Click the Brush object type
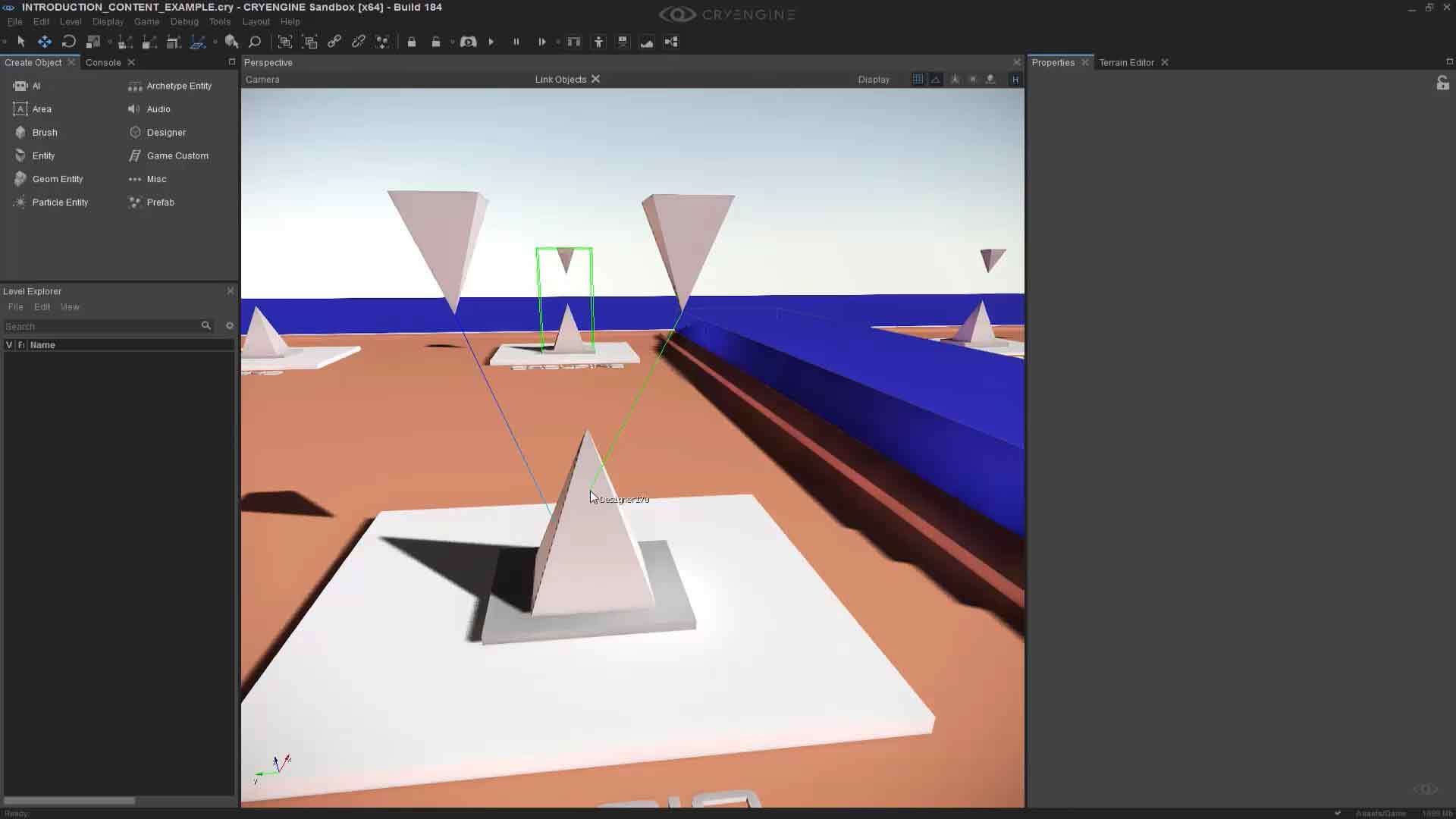This screenshot has height=819, width=1456. [44, 132]
